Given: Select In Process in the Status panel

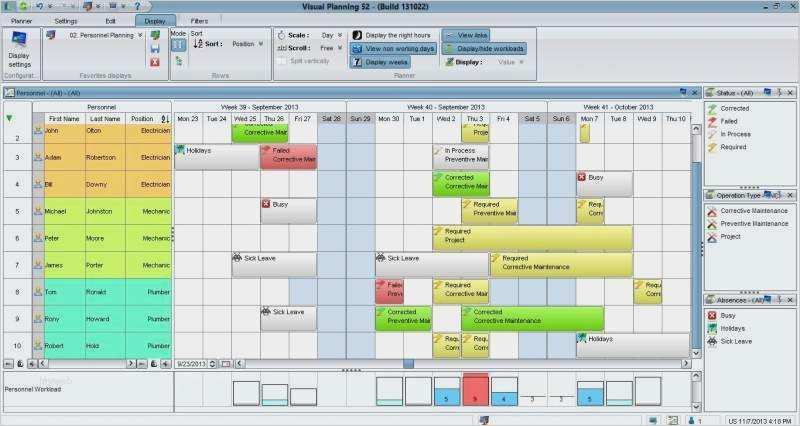Looking at the screenshot, I should pyautogui.click(x=730, y=134).
